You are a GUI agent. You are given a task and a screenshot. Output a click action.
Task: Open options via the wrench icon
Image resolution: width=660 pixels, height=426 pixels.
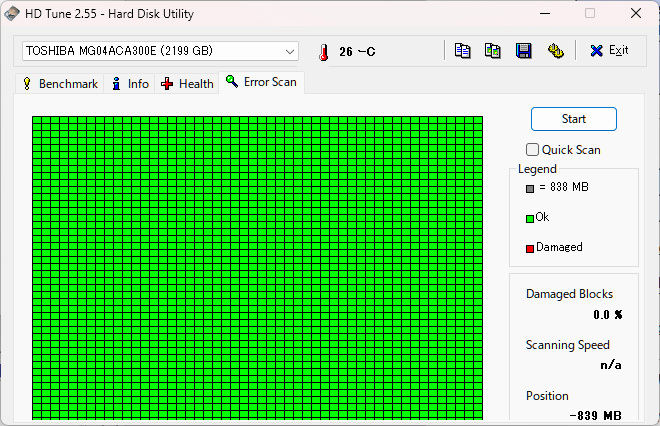click(x=556, y=51)
